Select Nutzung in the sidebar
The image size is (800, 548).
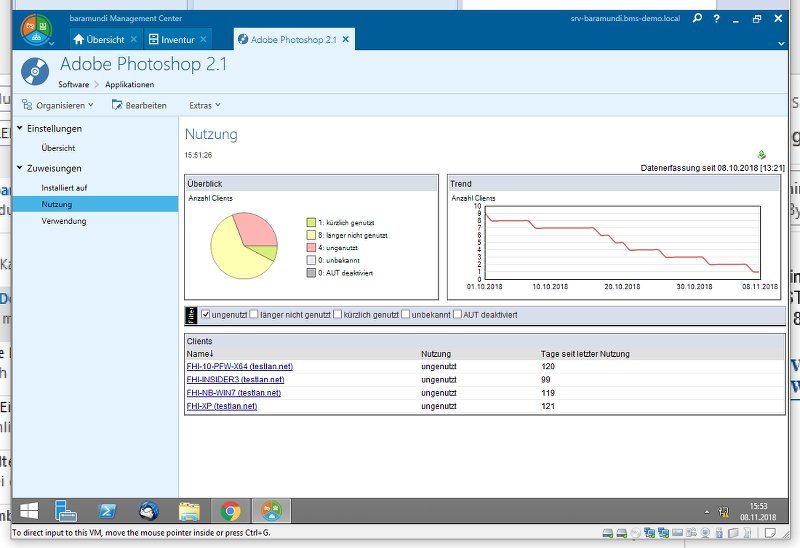coord(95,204)
